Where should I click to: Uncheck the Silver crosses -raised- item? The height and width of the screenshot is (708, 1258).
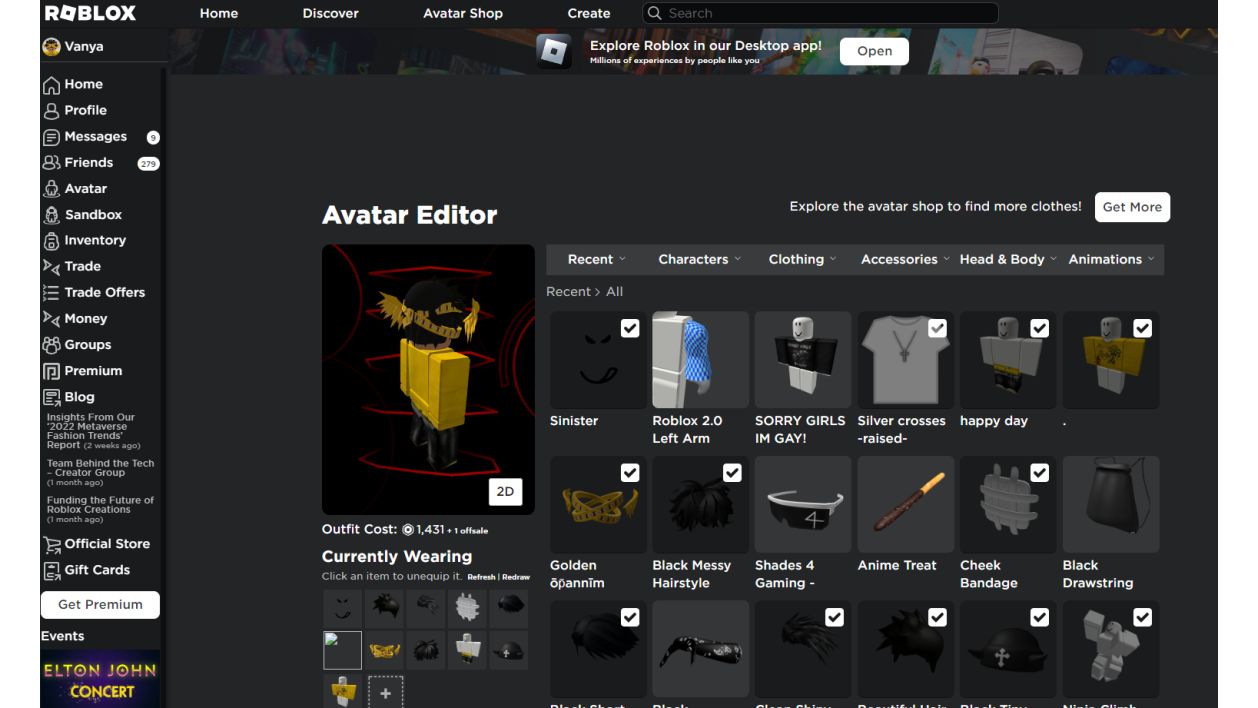pyautogui.click(x=937, y=328)
